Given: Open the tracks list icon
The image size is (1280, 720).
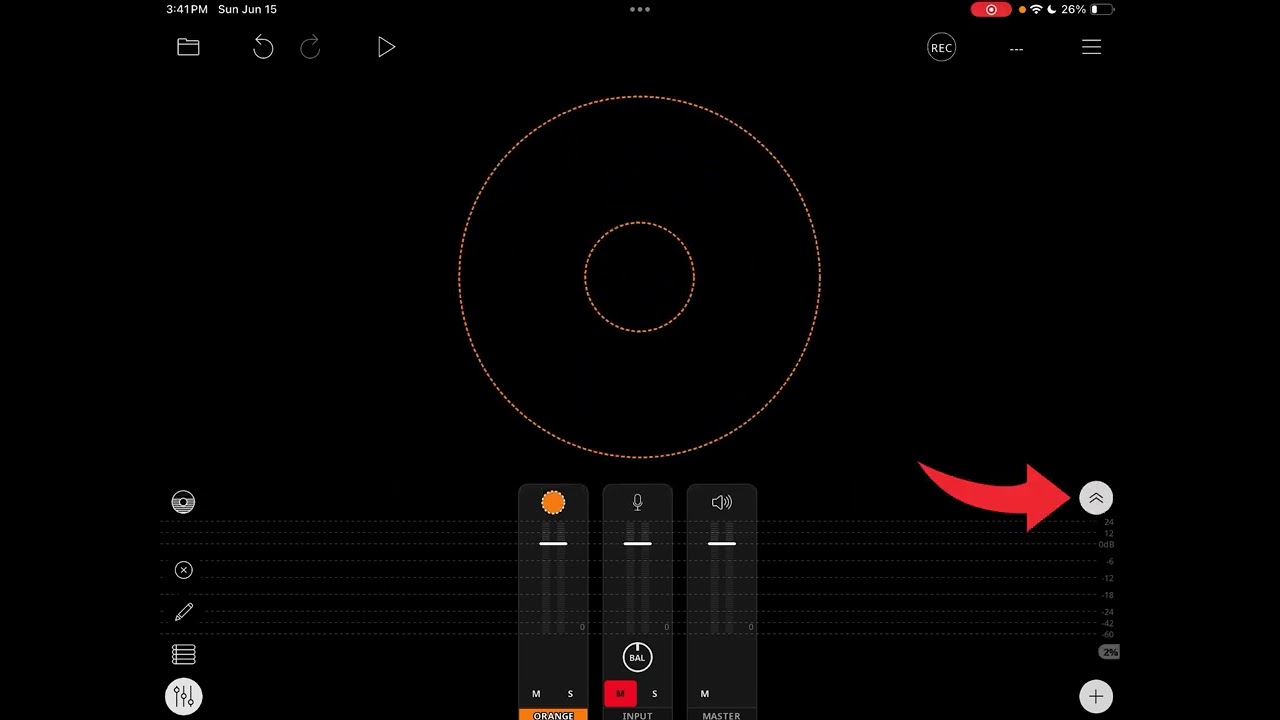Looking at the screenshot, I should [x=183, y=655].
